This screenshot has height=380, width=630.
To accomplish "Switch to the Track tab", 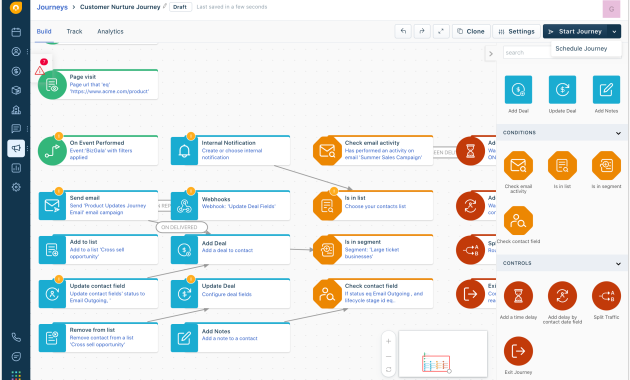I will pyautogui.click(x=74, y=31).
